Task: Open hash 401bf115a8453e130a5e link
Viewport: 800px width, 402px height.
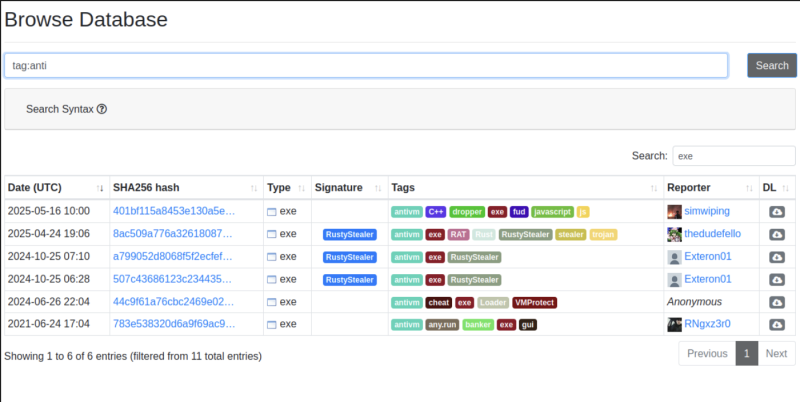Action: click(x=174, y=211)
